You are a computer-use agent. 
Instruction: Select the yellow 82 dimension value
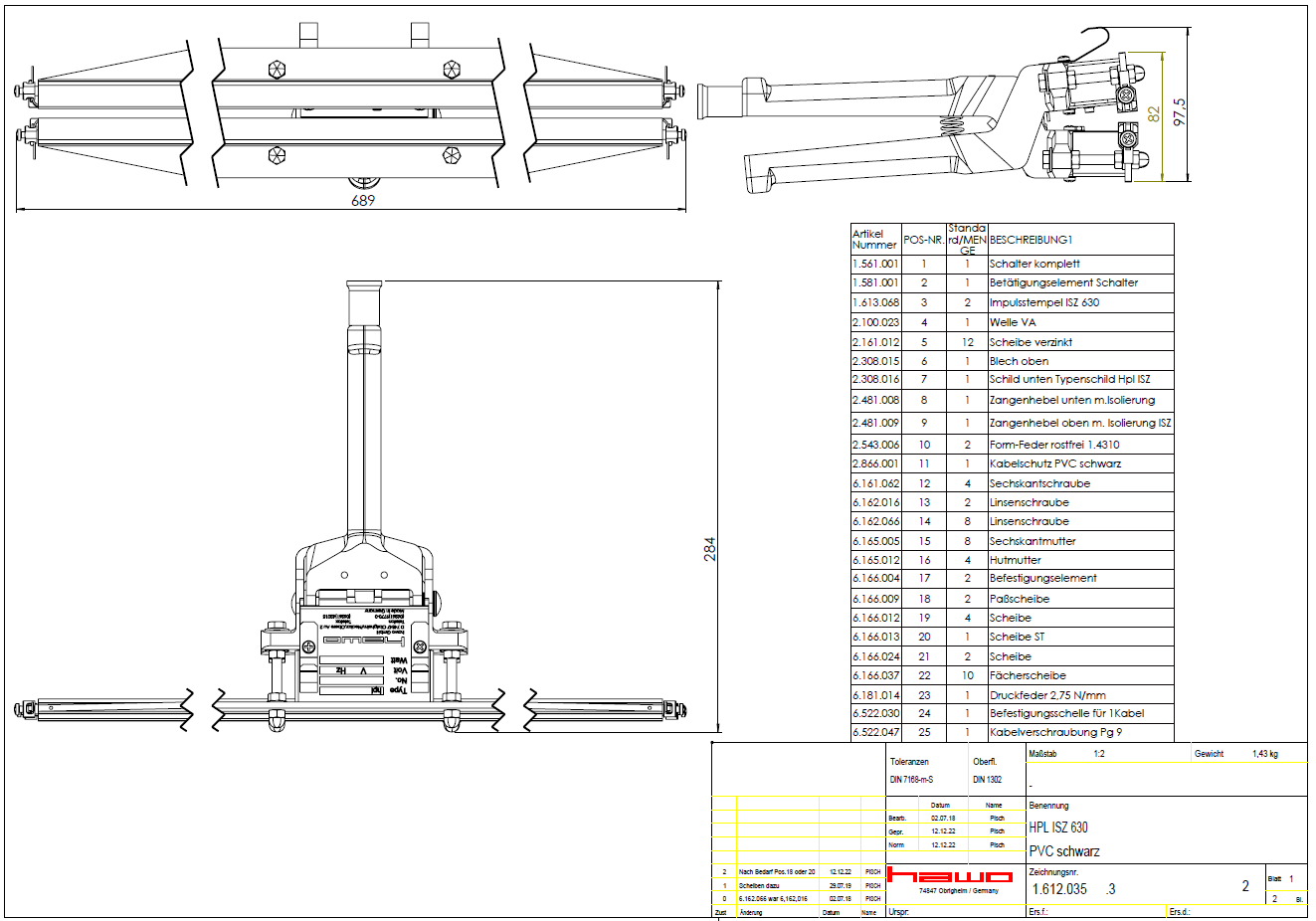click(1154, 114)
